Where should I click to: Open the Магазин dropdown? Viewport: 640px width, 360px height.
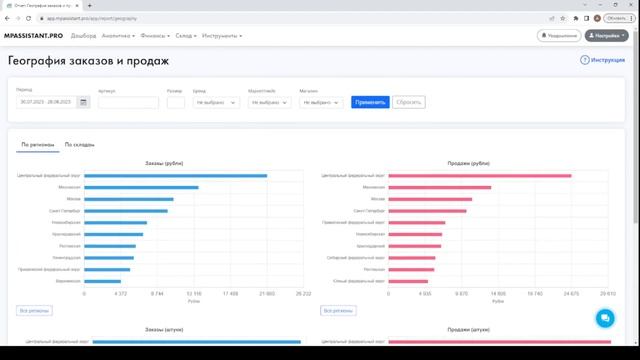(x=321, y=102)
